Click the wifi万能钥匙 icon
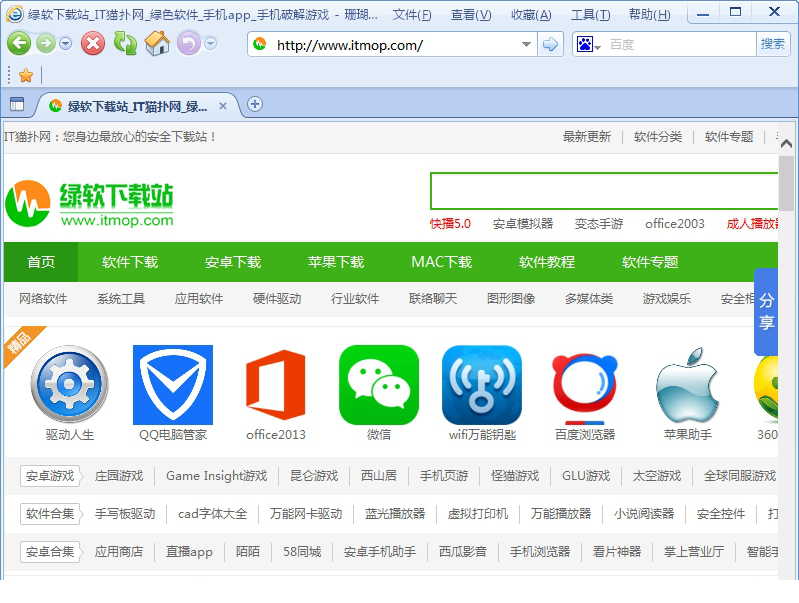This screenshot has width=799, height=603. 482,385
